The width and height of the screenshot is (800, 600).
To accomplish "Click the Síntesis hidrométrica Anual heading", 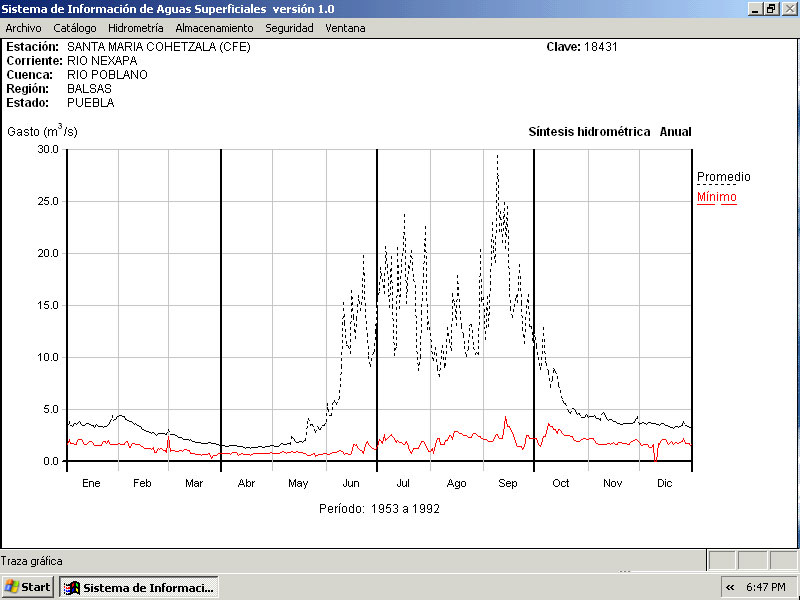I will [609, 132].
